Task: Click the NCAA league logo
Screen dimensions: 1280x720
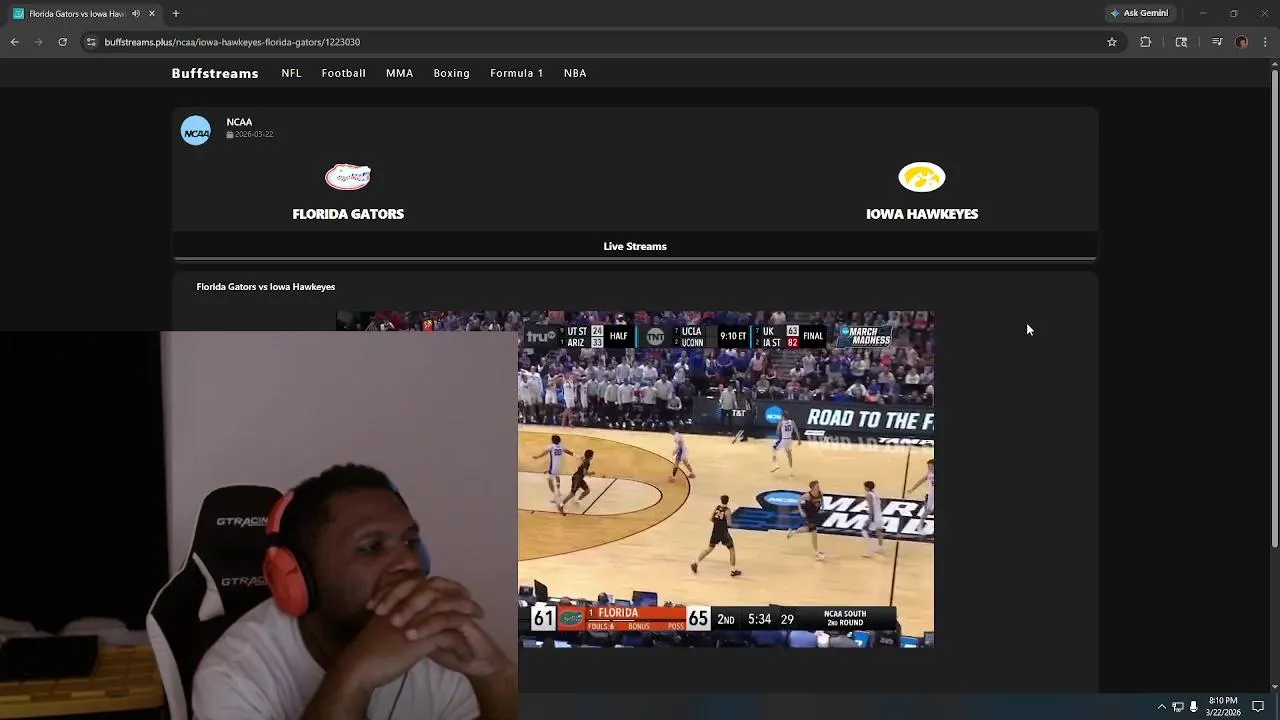Action: (196, 131)
